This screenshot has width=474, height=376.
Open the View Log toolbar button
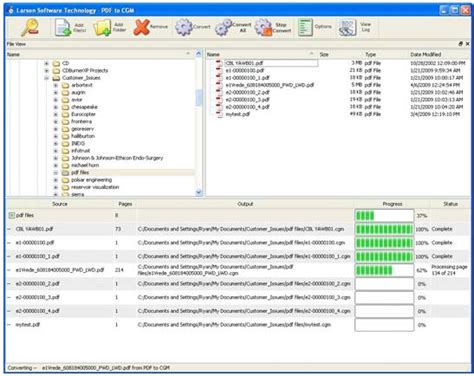pos(355,27)
